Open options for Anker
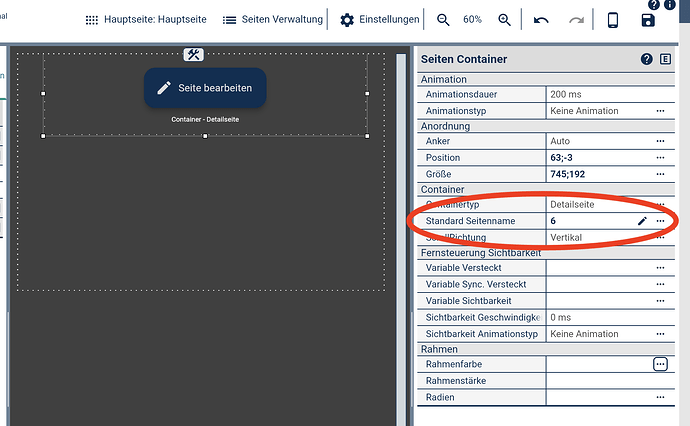The height and width of the screenshot is (426, 690). pyautogui.click(x=660, y=141)
